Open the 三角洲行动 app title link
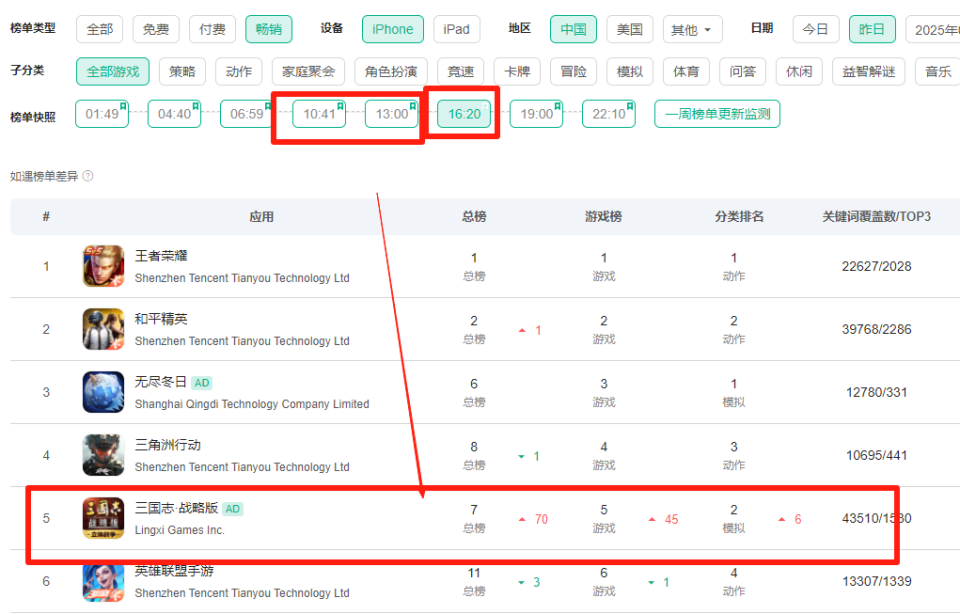The height and width of the screenshot is (614, 960). pos(168,445)
